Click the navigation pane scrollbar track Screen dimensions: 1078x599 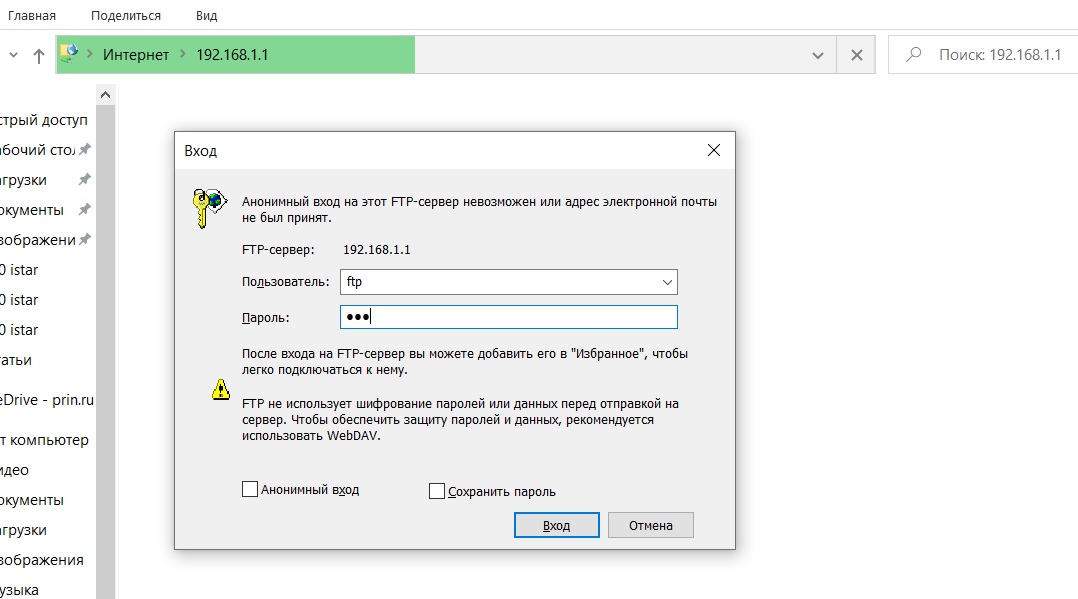coord(105,351)
